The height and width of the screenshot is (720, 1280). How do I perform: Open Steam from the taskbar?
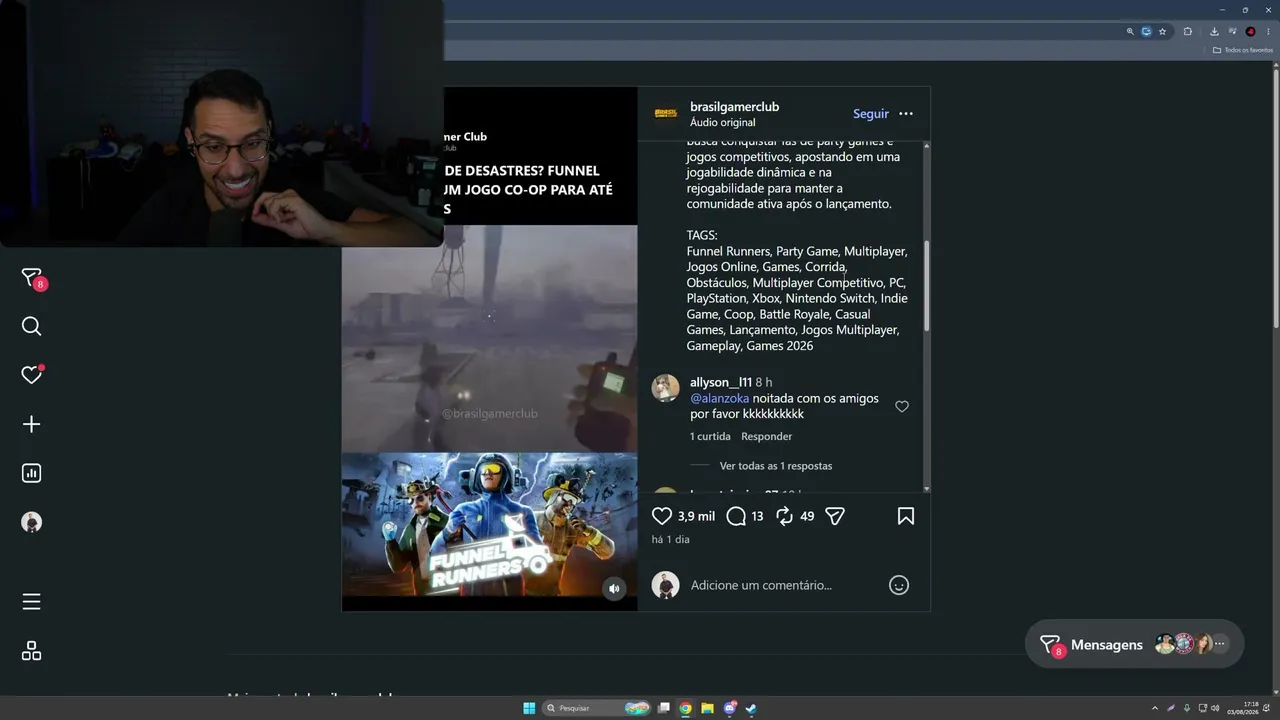(x=751, y=708)
